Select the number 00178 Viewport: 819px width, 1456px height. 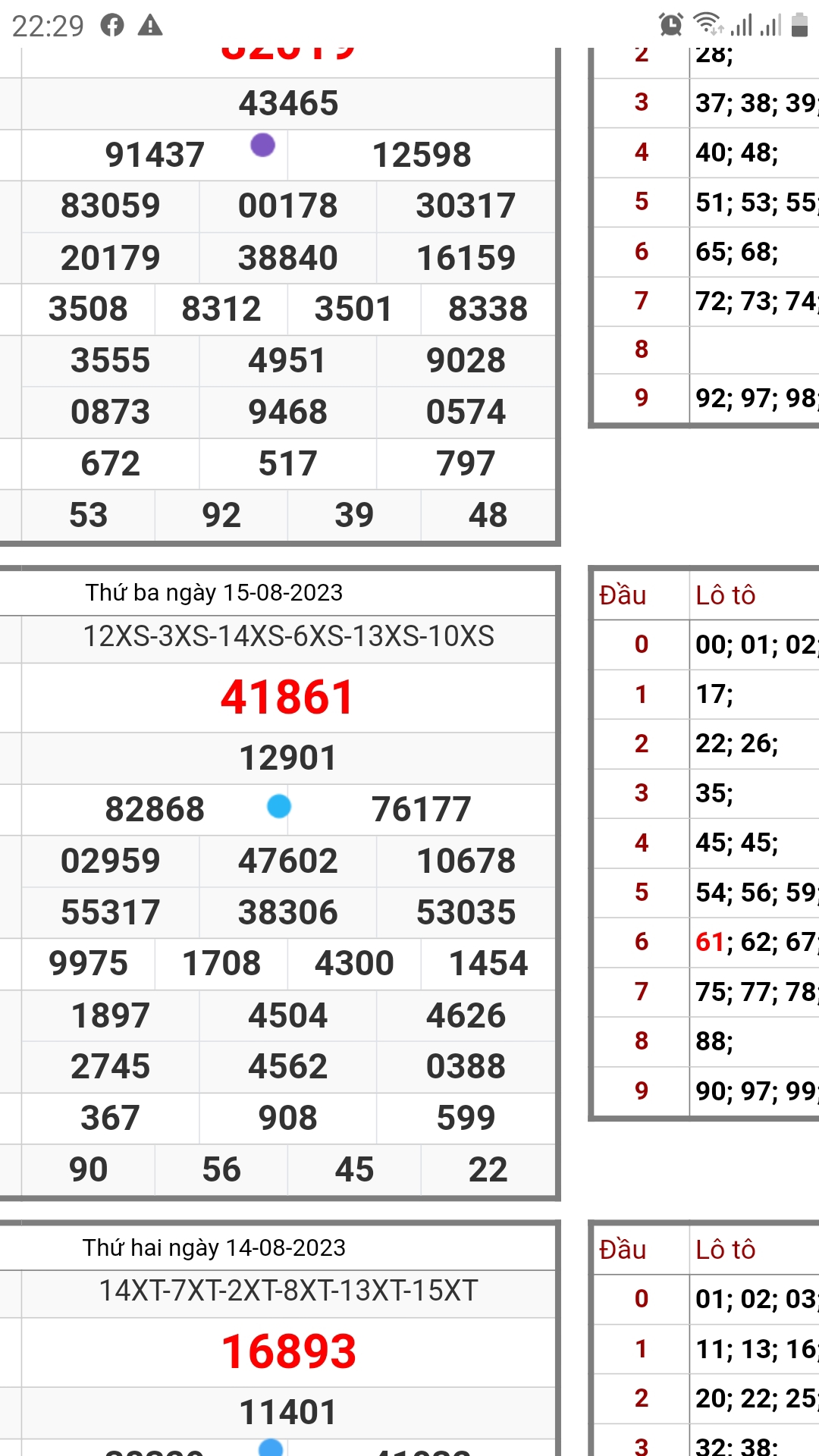288,206
